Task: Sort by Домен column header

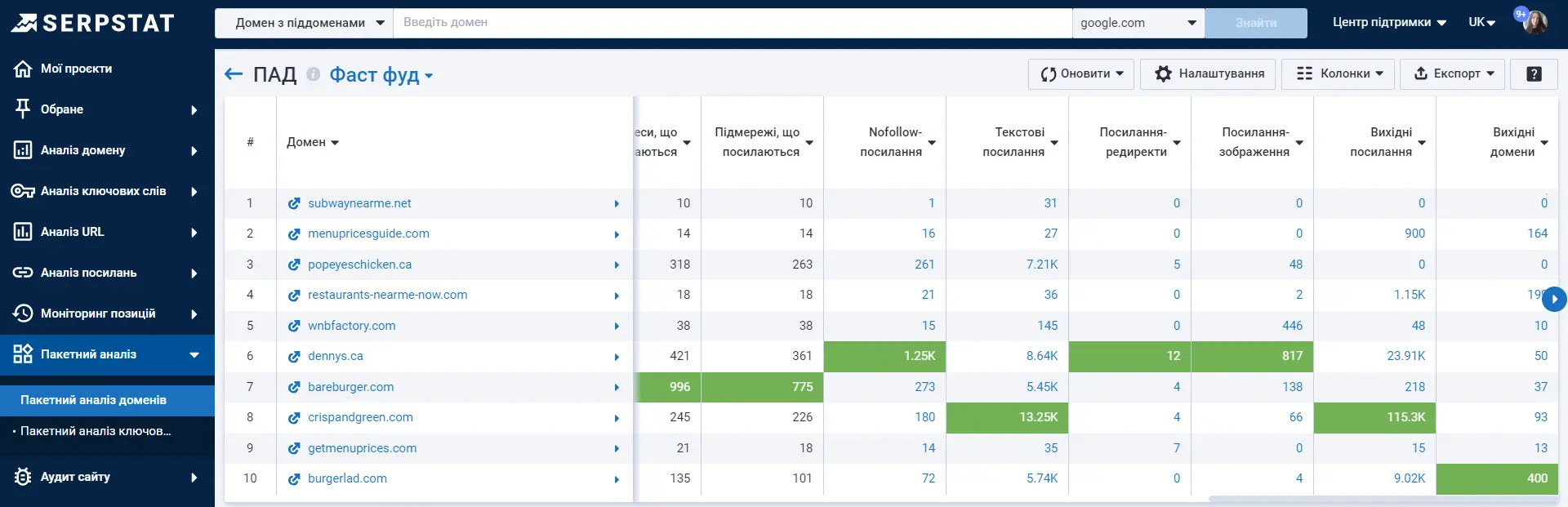Action: [312, 142]
